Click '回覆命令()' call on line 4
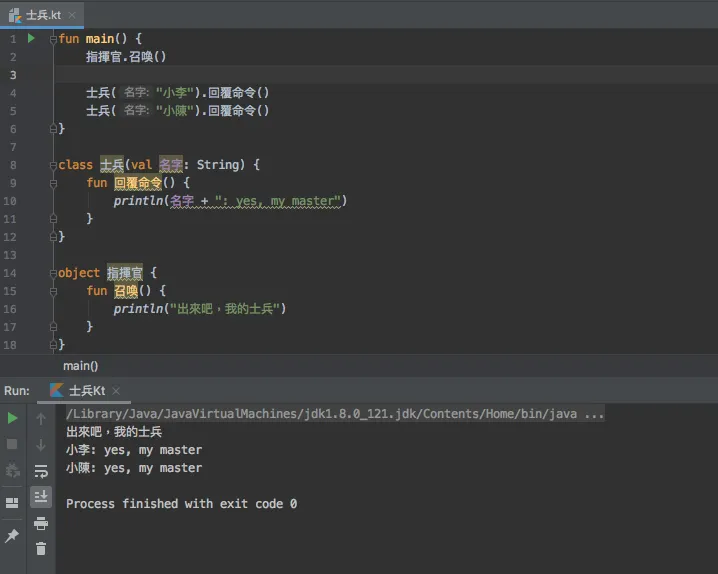The width and height of the screenshot is (718, 574). coord(239,93)
